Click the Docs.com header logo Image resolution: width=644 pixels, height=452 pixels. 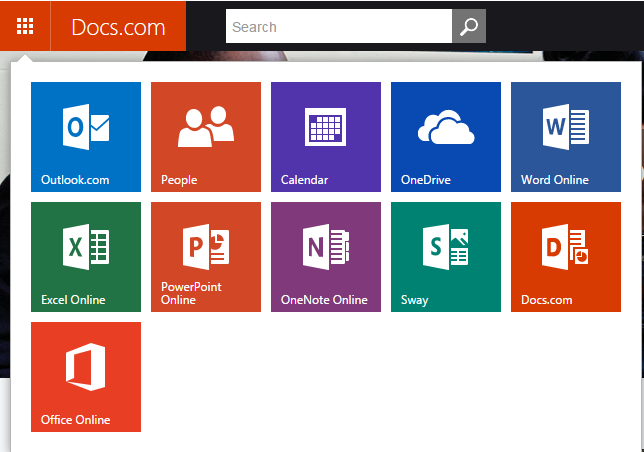point(118,27)
